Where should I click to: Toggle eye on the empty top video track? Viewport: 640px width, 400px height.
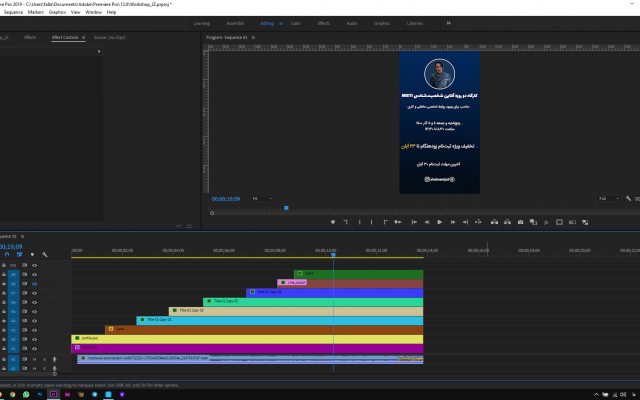pyautogui.click(x=34, y=265)
